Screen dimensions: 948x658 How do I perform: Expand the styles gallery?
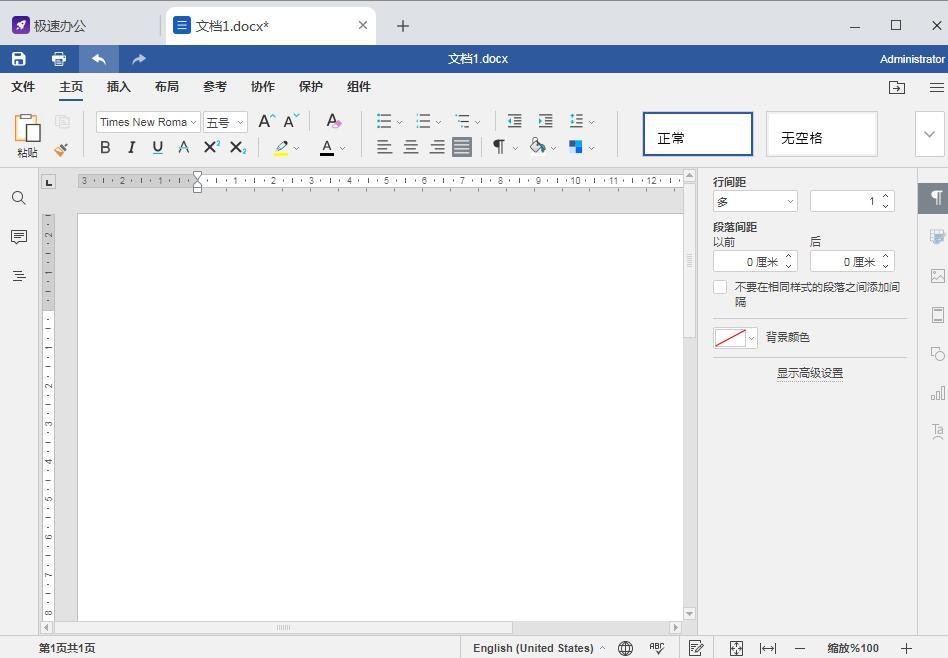click(930, 134)
